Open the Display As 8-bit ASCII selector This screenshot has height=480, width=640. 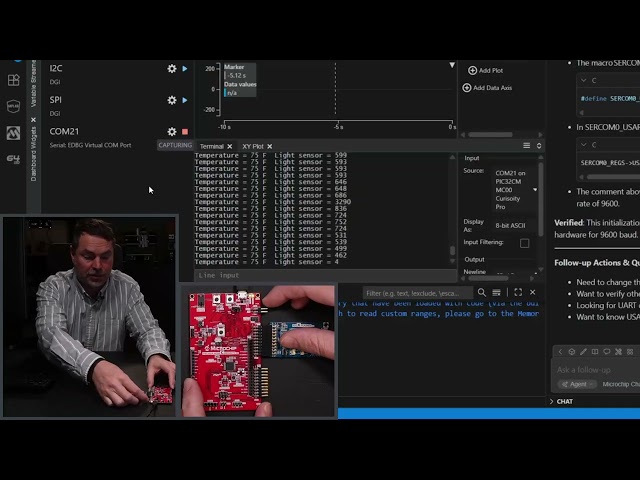[515, 225]
